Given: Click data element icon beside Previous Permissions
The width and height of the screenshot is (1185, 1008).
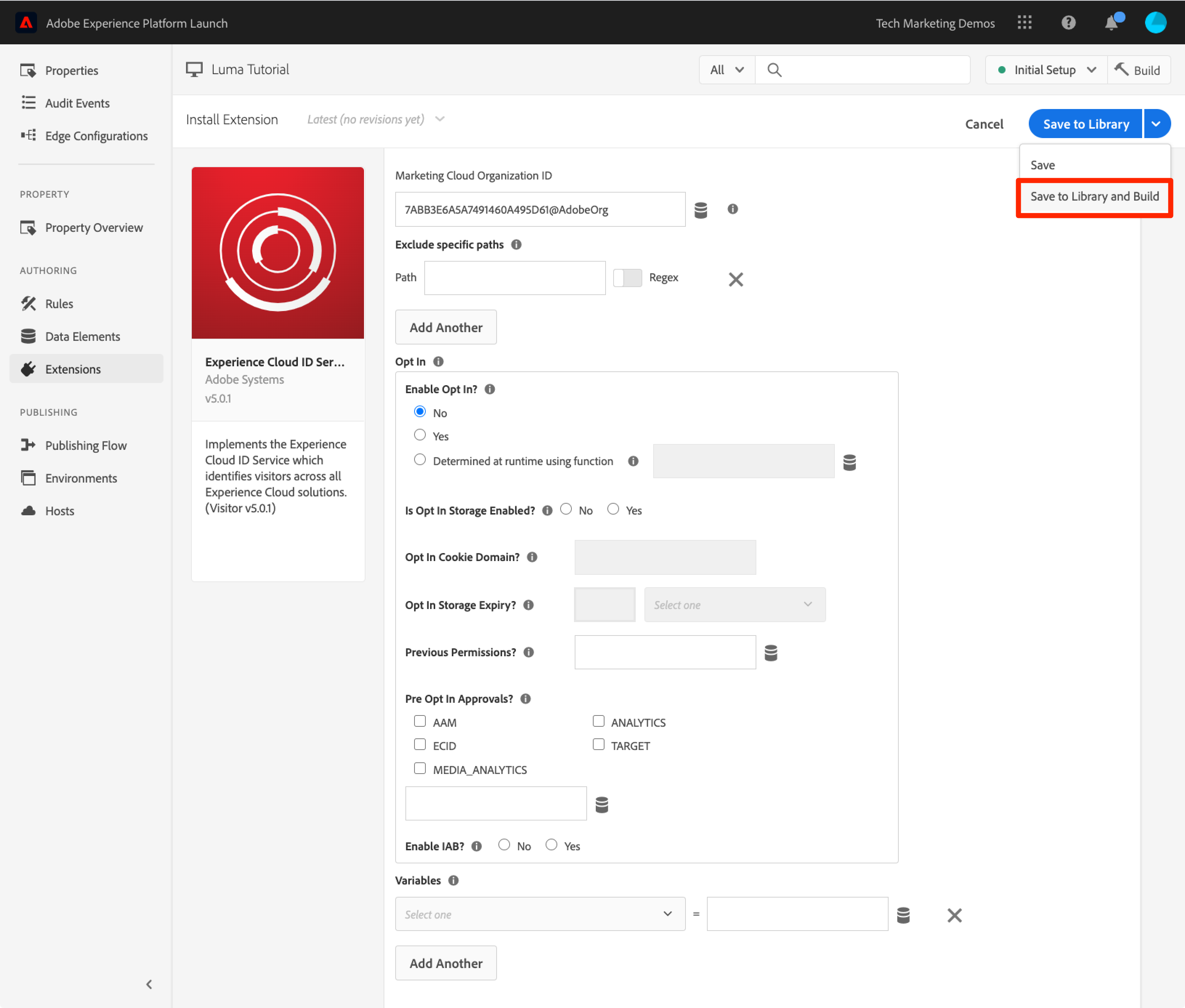Looking at the screenshot, I should (x=771, y=653).
